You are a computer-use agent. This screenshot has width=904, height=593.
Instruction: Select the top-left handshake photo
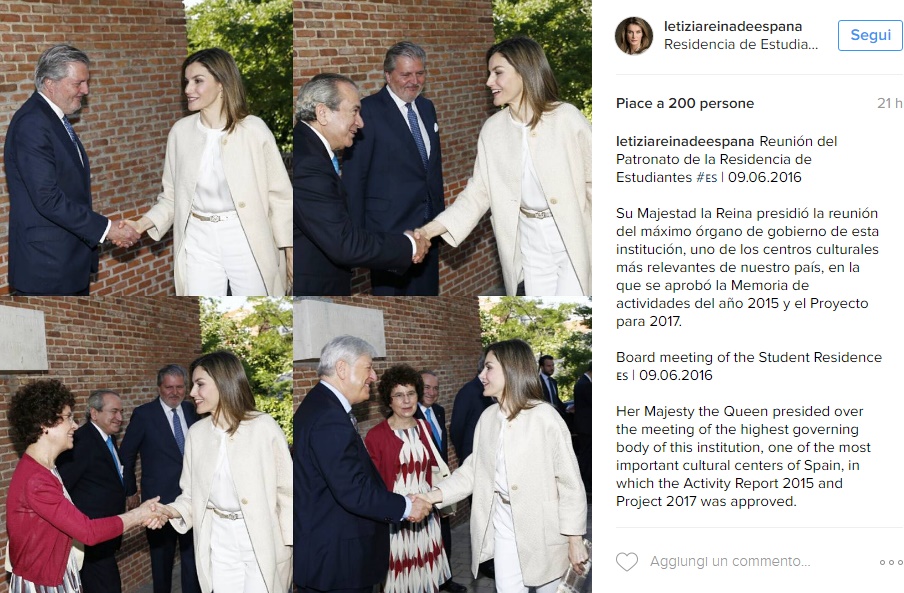tap(146, 148)
